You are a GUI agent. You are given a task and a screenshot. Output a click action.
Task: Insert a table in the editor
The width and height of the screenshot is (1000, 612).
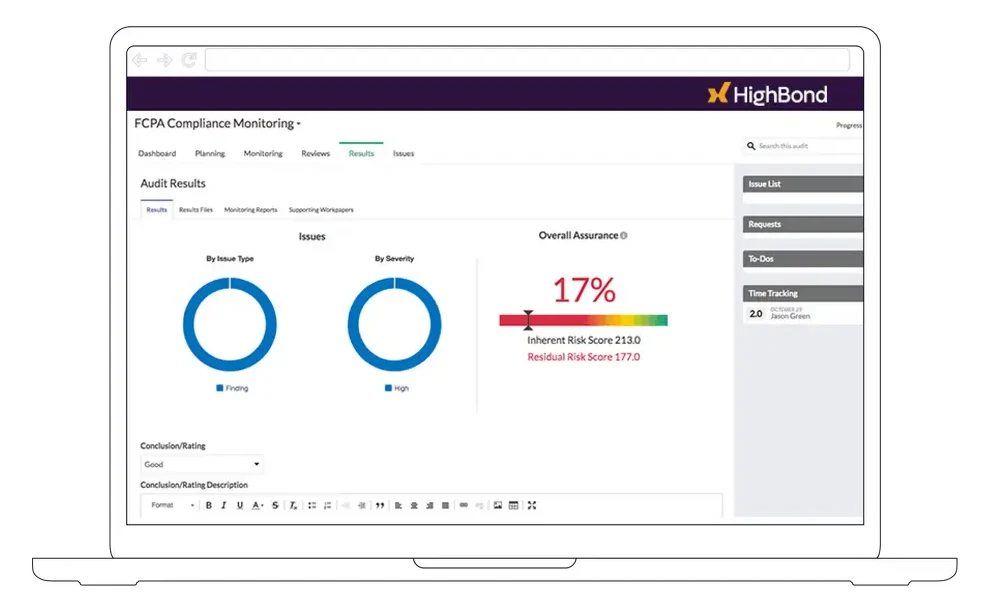click(513, 505)
